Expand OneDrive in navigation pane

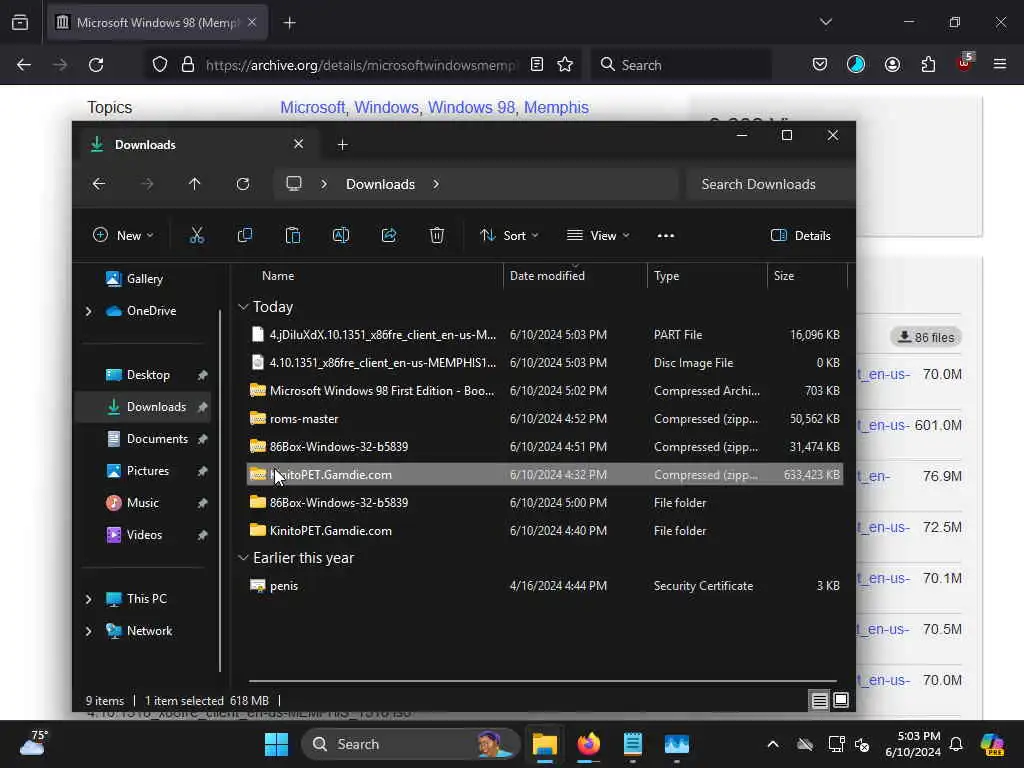89,311
